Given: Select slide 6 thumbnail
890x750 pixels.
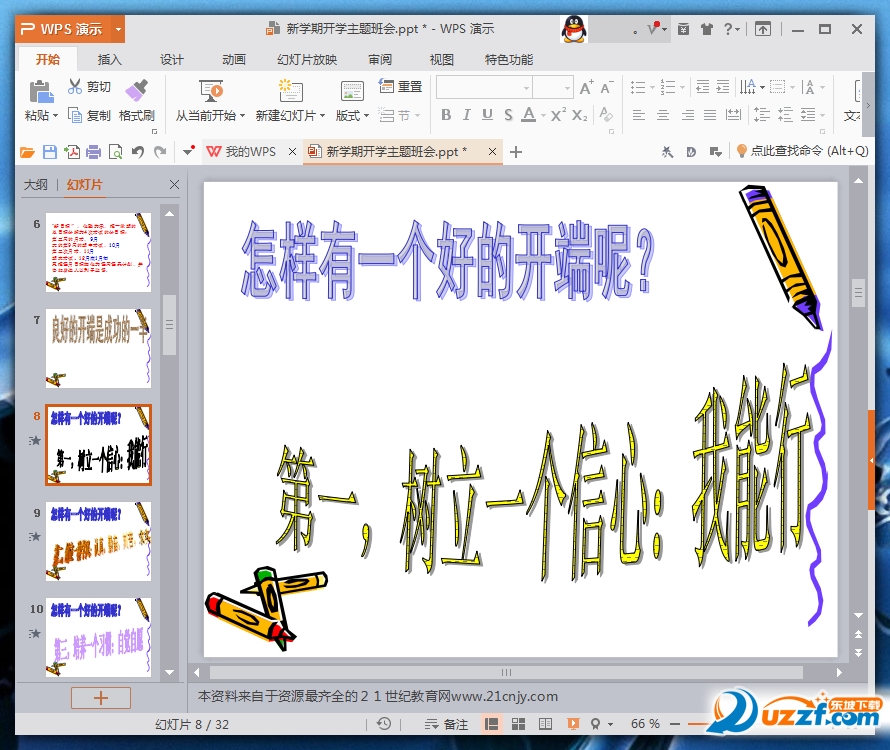Looking at the screenshot, I should click(x=98, y=252).
